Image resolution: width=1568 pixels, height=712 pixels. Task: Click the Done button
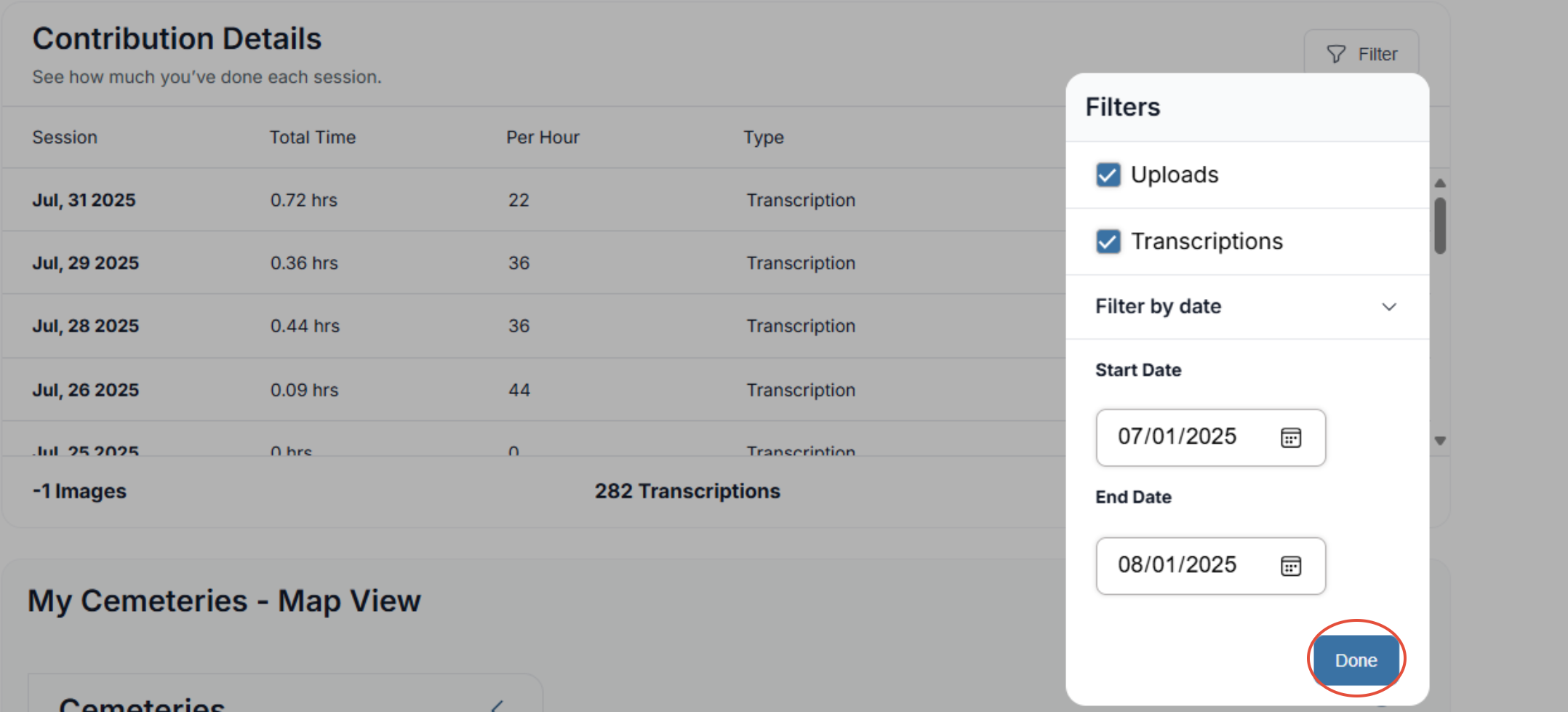point(1356,660)
